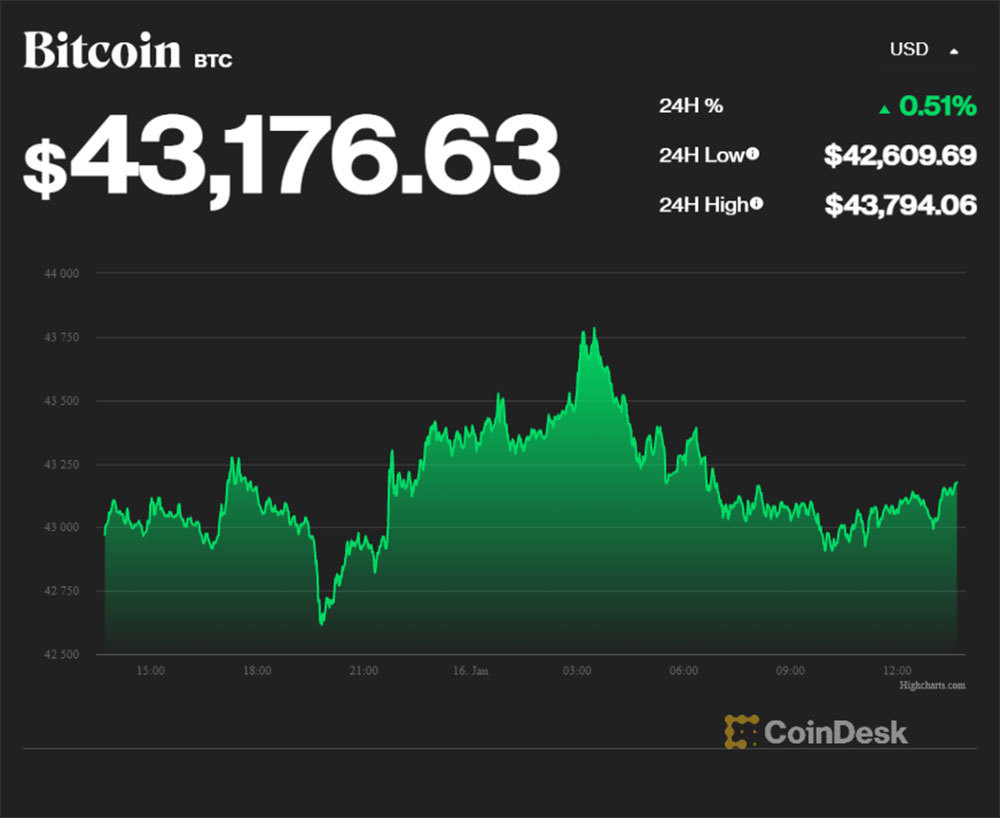Select the BTC ticker label
This screenshot has width=1000, height=818.
click(x=213, y=61)
